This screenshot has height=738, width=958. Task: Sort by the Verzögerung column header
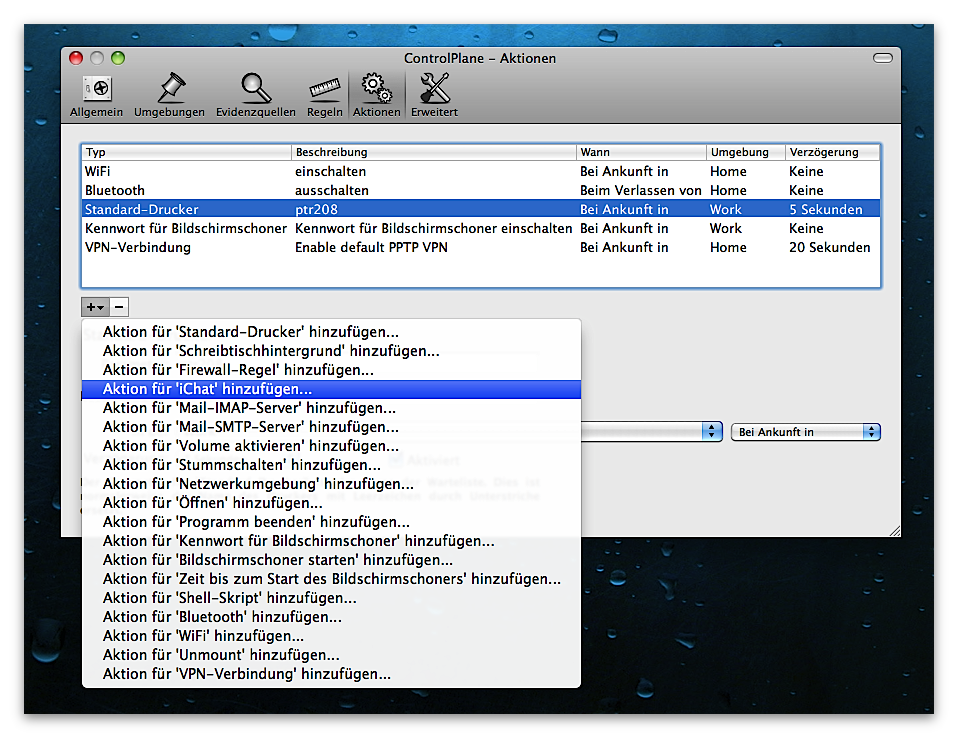833,152
